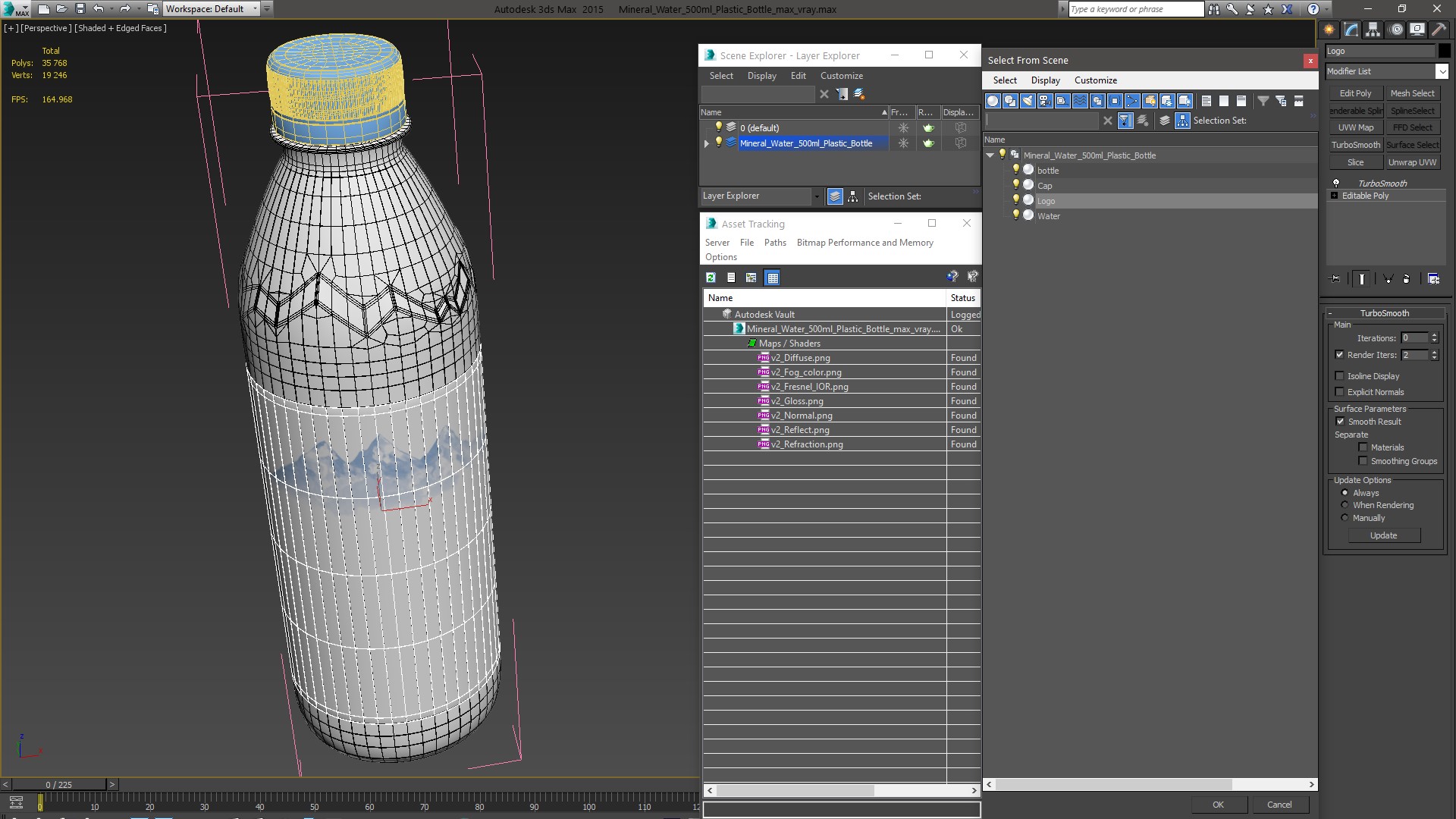Open Options menu in Asset Tracking
This screenshot has height=819, width=1456.
tap(721, 257)
